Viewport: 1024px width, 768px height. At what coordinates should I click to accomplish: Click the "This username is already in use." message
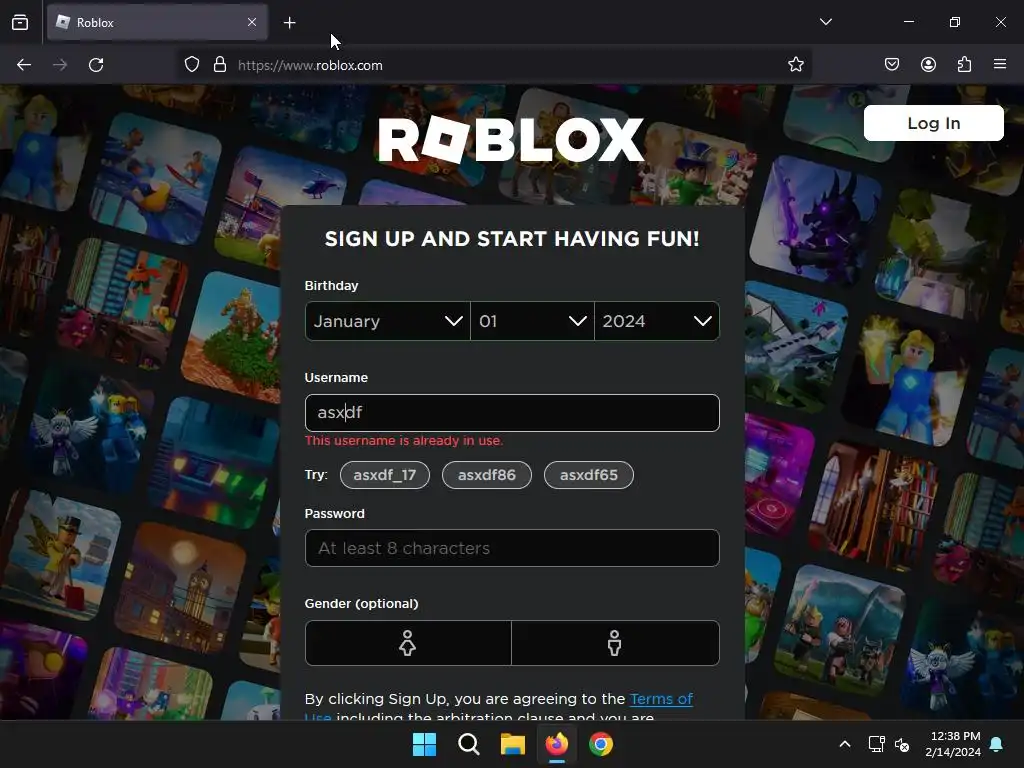point(404,441)
